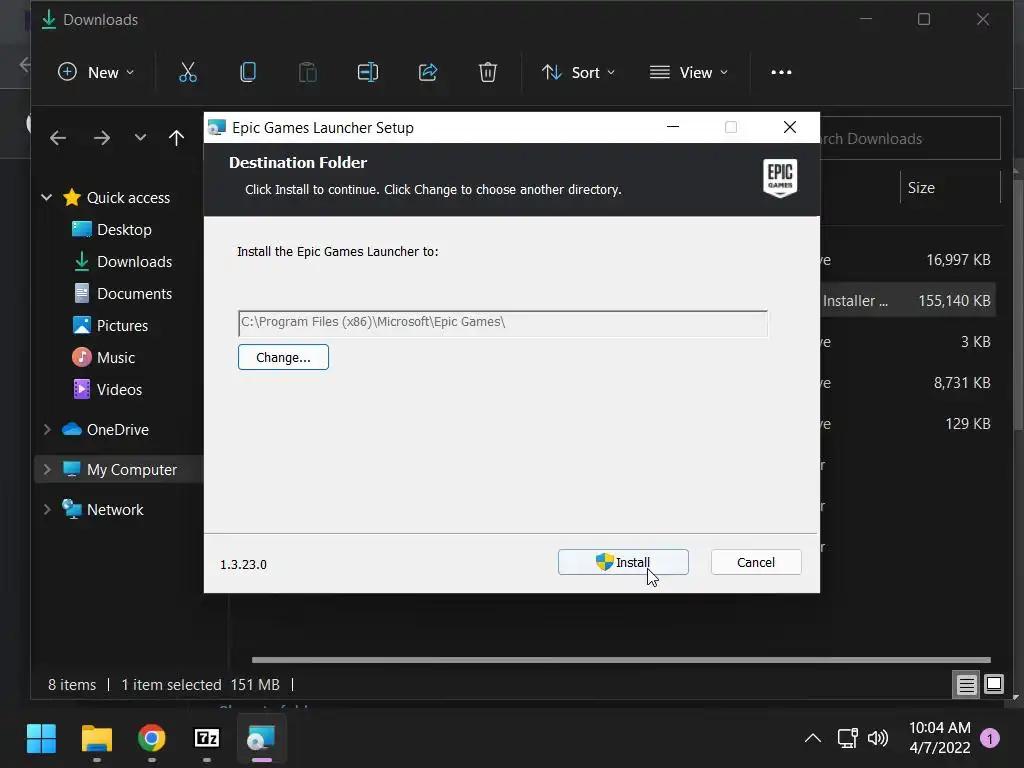Screen dimensions: 1024x768
Task: Click the volume speaker tray icon
Action: [878, 739]
